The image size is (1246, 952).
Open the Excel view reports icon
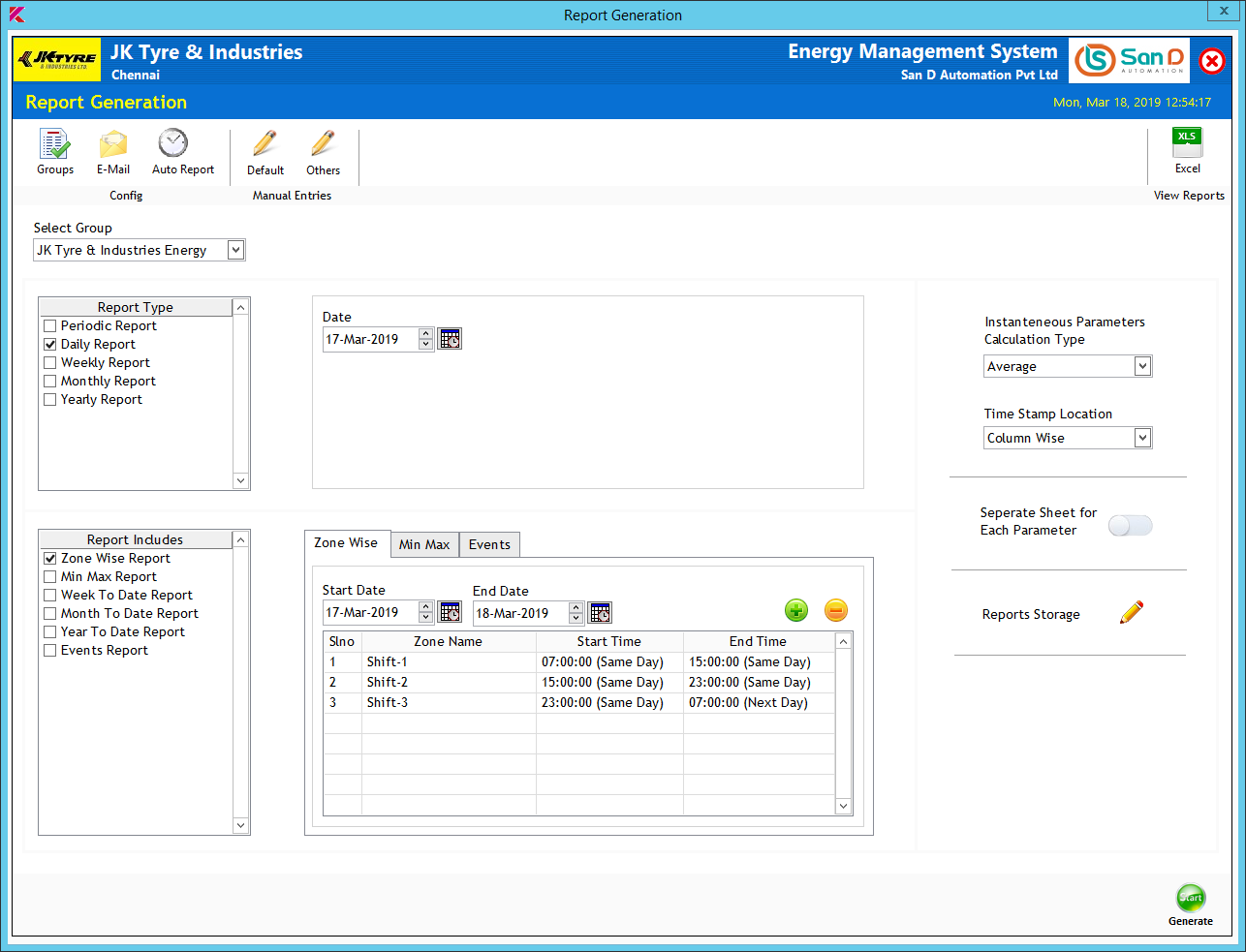1187,142
